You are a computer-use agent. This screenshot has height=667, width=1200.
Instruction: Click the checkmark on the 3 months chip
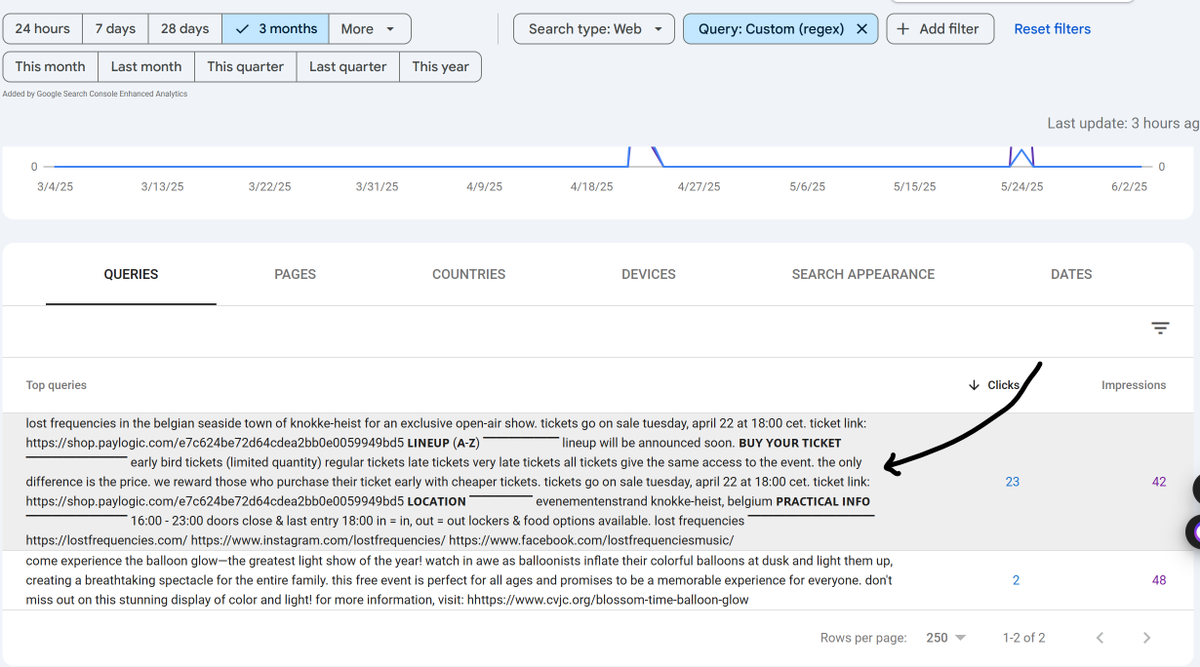click(x=241, y=29)
